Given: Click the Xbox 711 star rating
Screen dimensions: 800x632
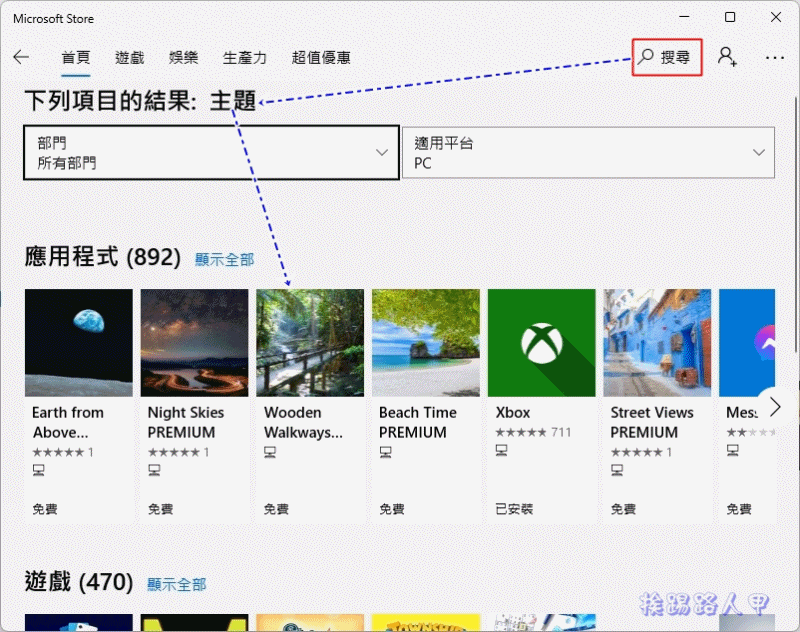Looking at the screenshot, I should pos(533,433).
